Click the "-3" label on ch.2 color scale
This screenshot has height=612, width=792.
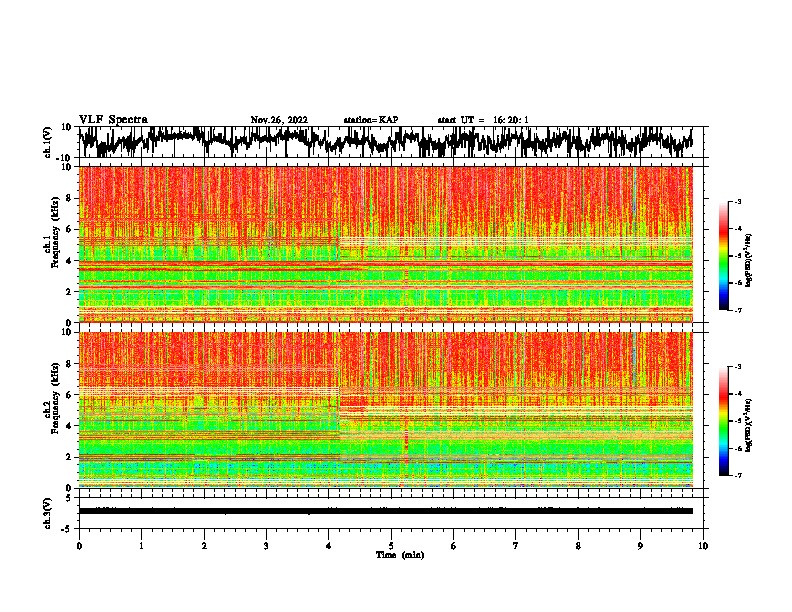pos(738,367)
